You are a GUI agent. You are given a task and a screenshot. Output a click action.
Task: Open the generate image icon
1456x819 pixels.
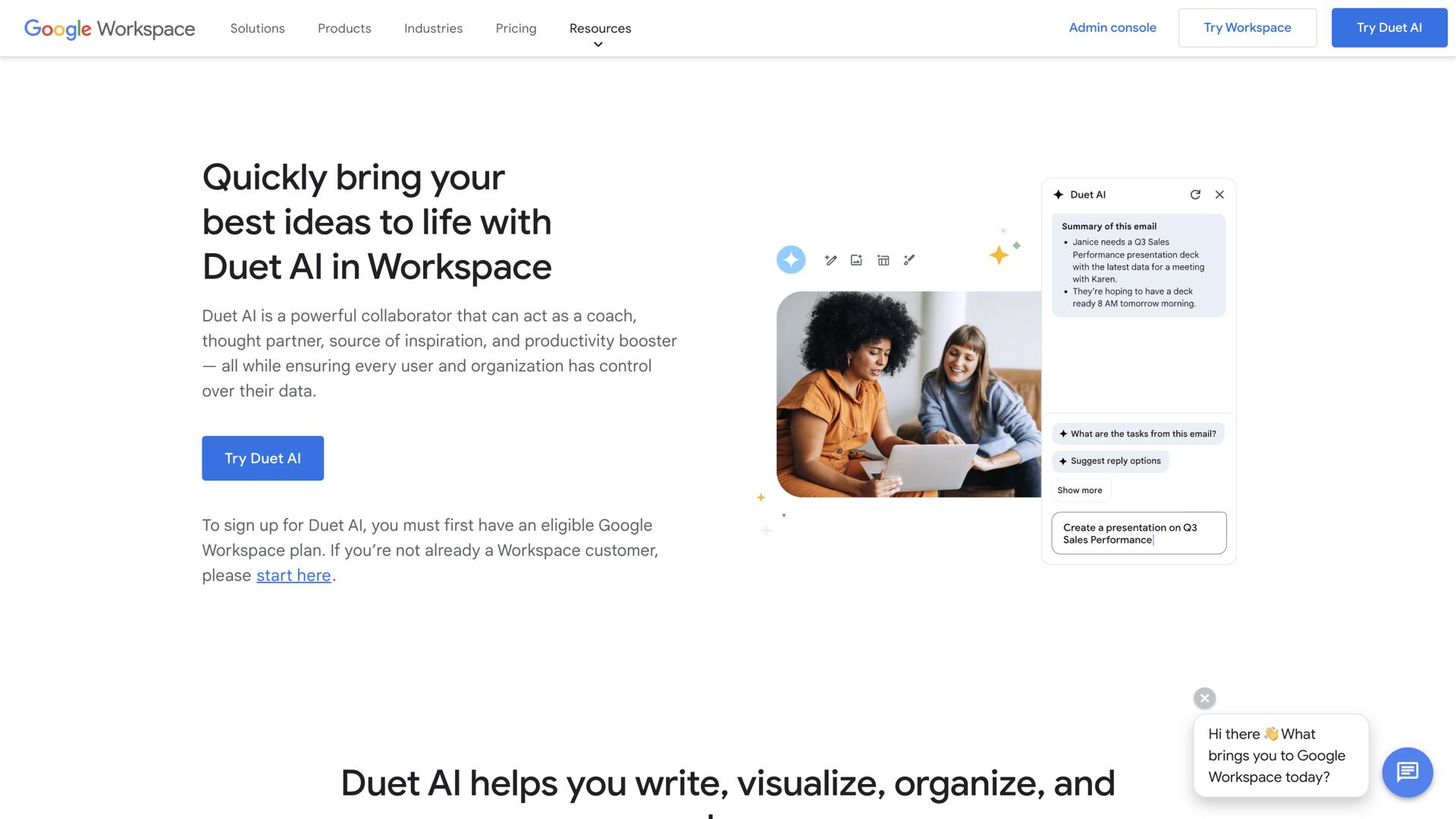tap(856, 259)
